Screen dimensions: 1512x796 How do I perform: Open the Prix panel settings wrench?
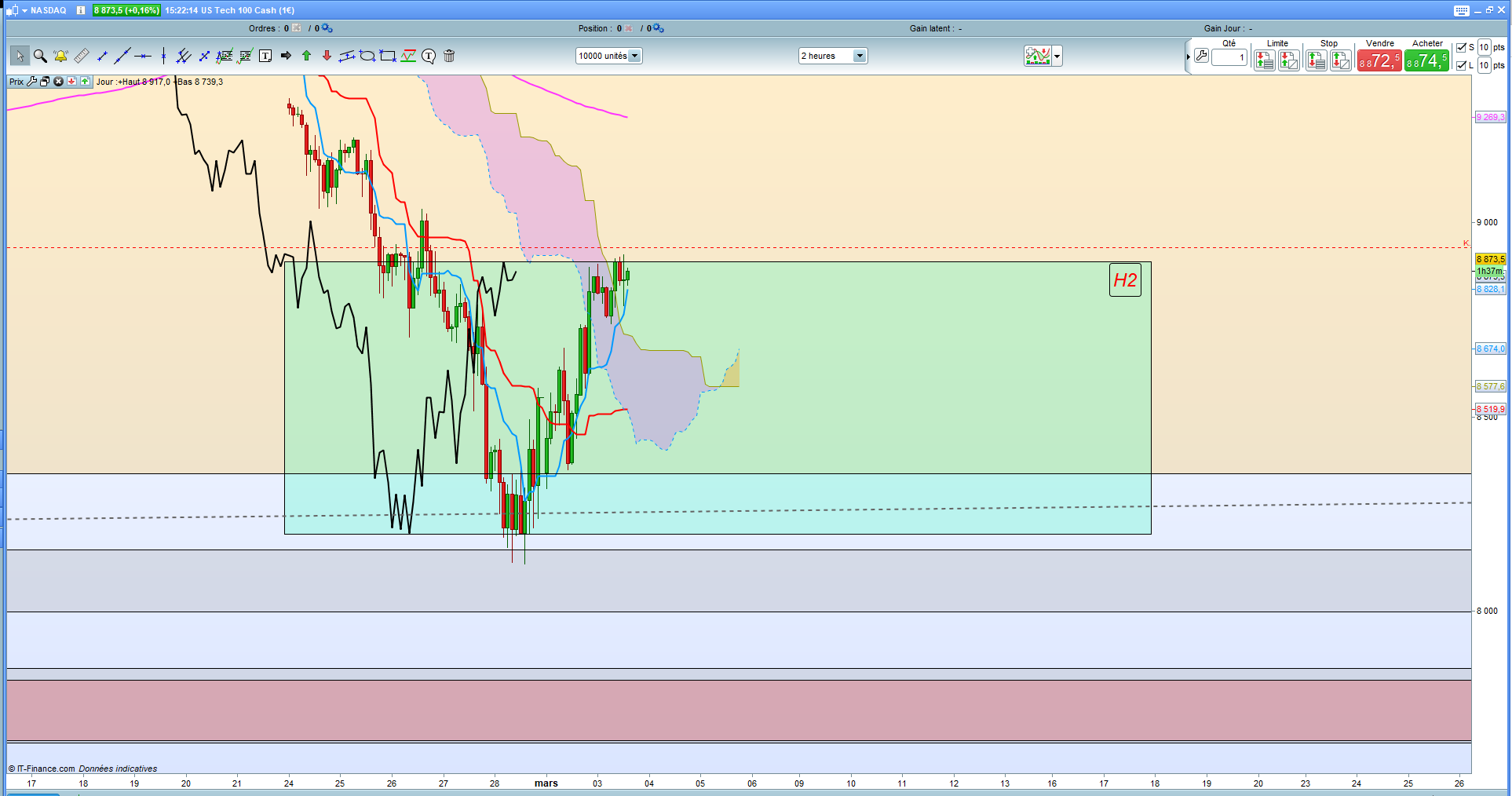(x=32, y=82)
